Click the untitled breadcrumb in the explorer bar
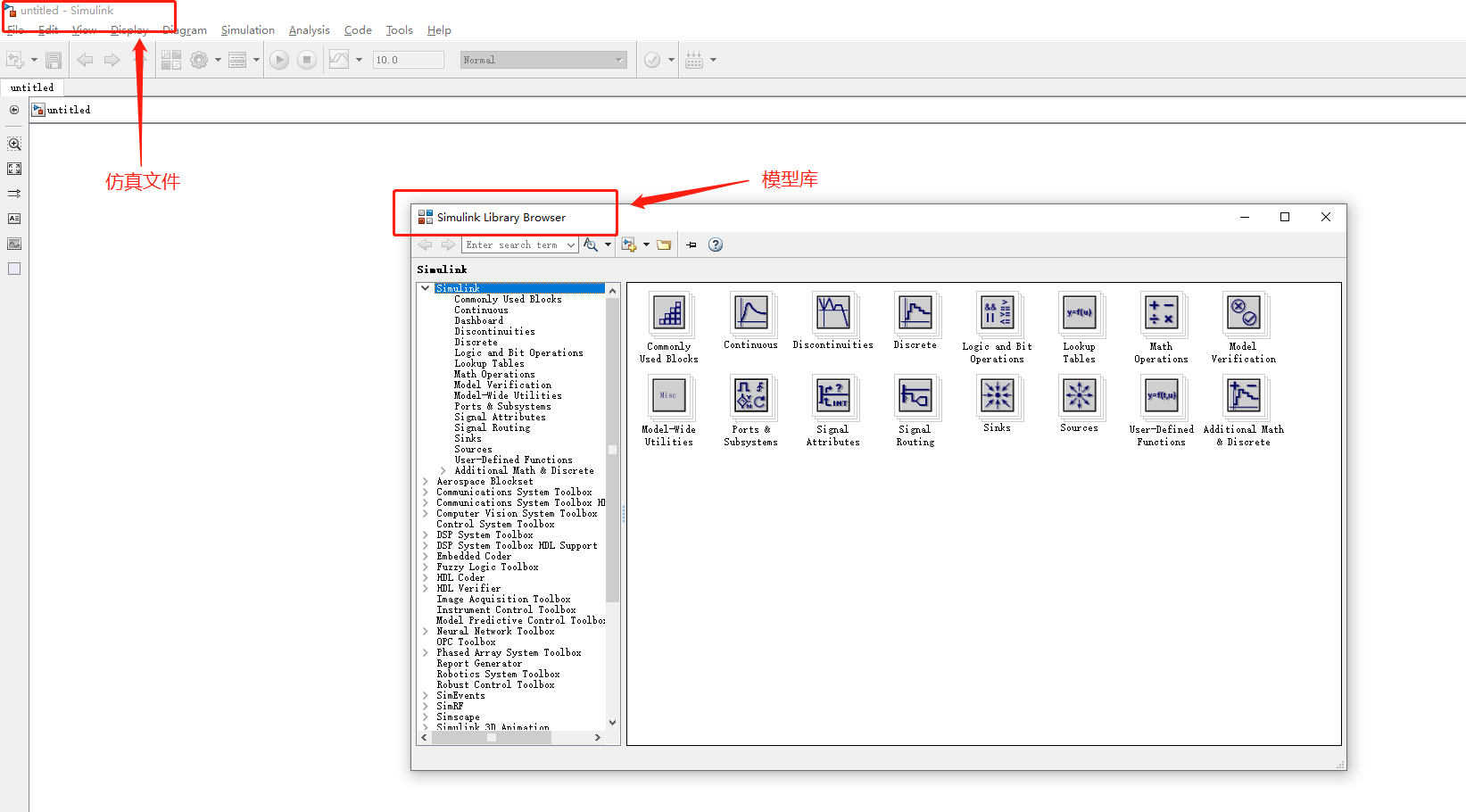The width and height of the screenshot is (1466, 812). (x=69, y=110)
